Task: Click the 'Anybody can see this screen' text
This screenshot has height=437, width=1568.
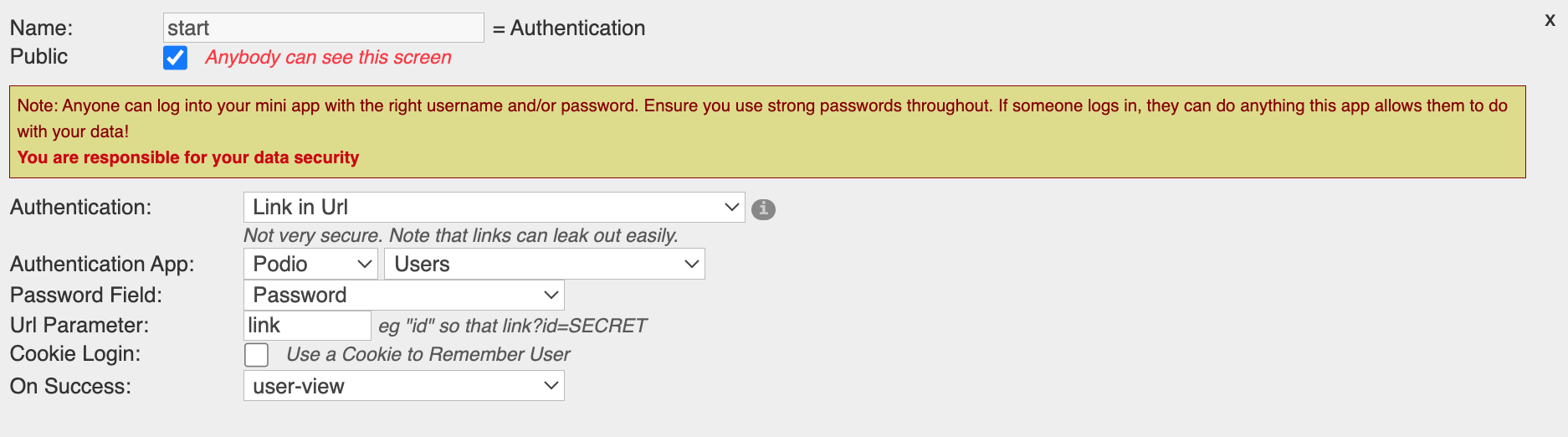Action: tap(328, 57)
